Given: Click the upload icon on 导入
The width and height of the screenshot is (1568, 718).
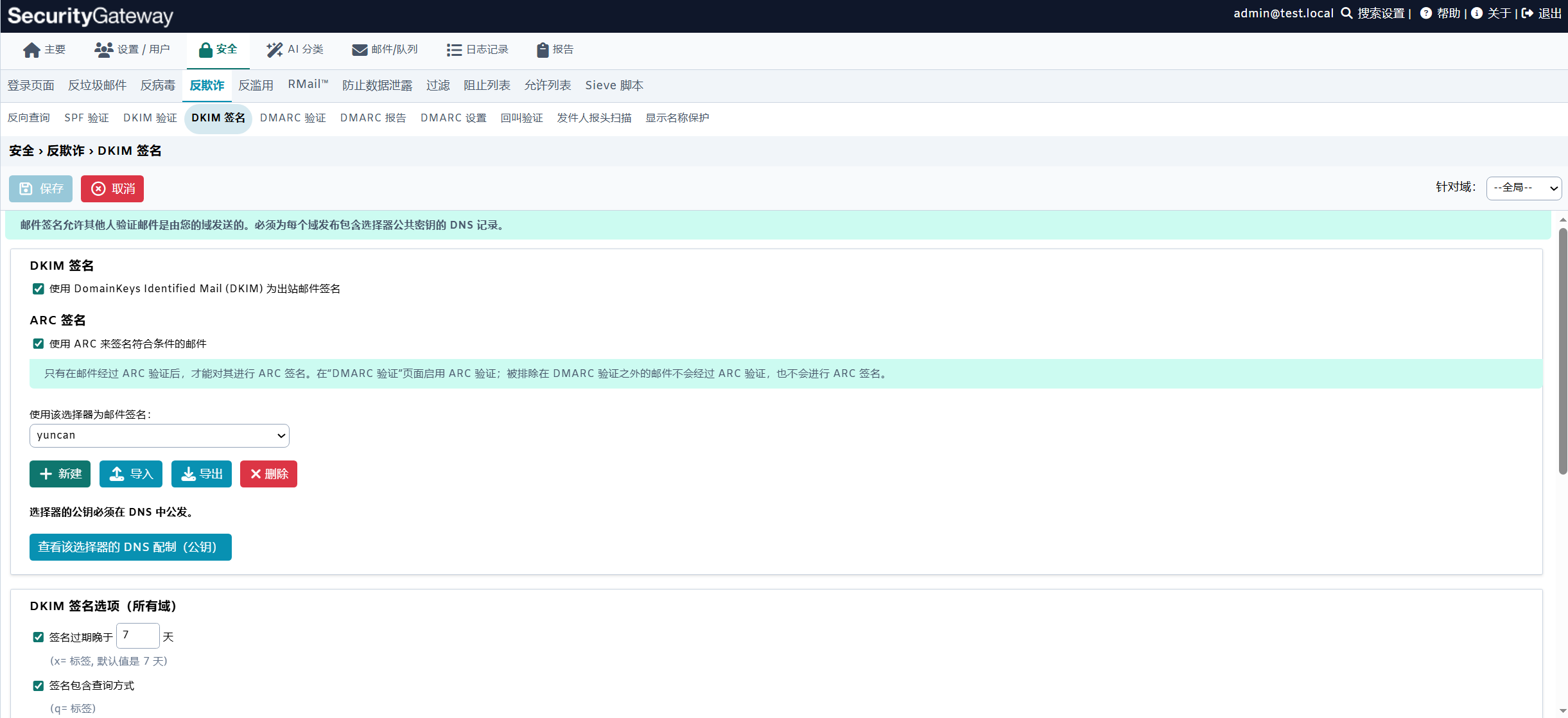Looking at the screenshot, I should pos(116,474).
